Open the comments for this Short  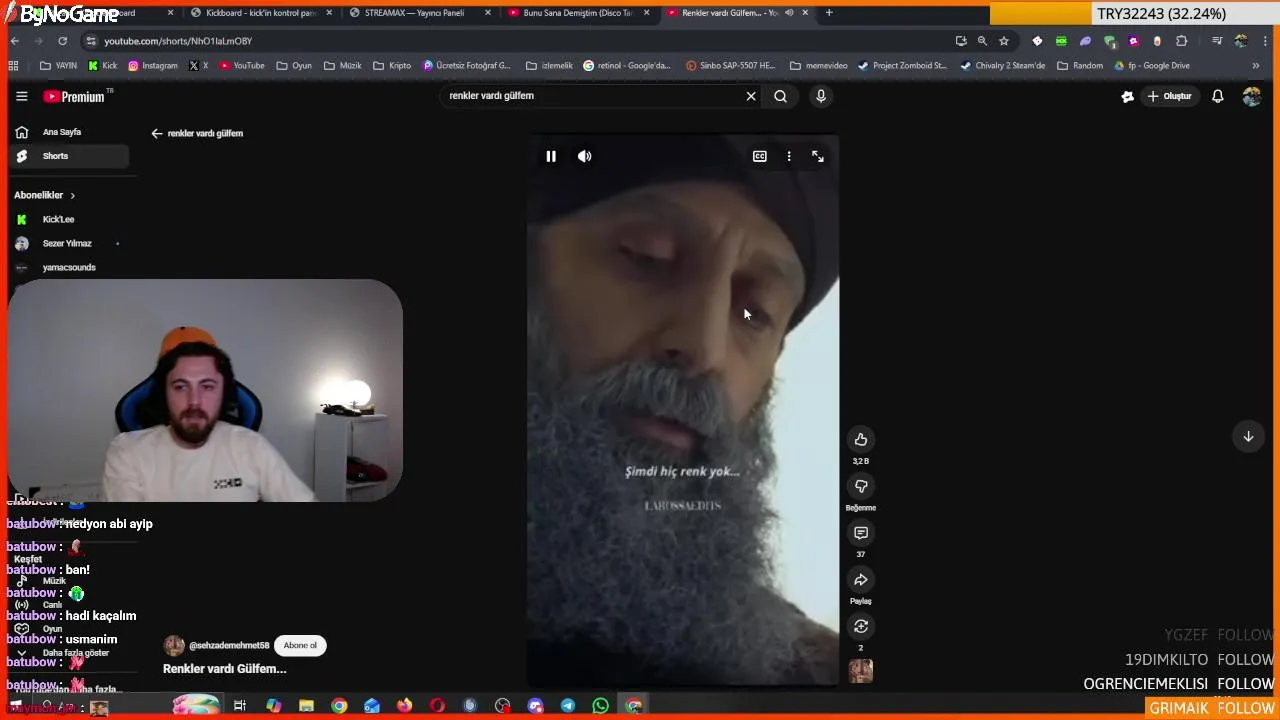pos(861,533)
